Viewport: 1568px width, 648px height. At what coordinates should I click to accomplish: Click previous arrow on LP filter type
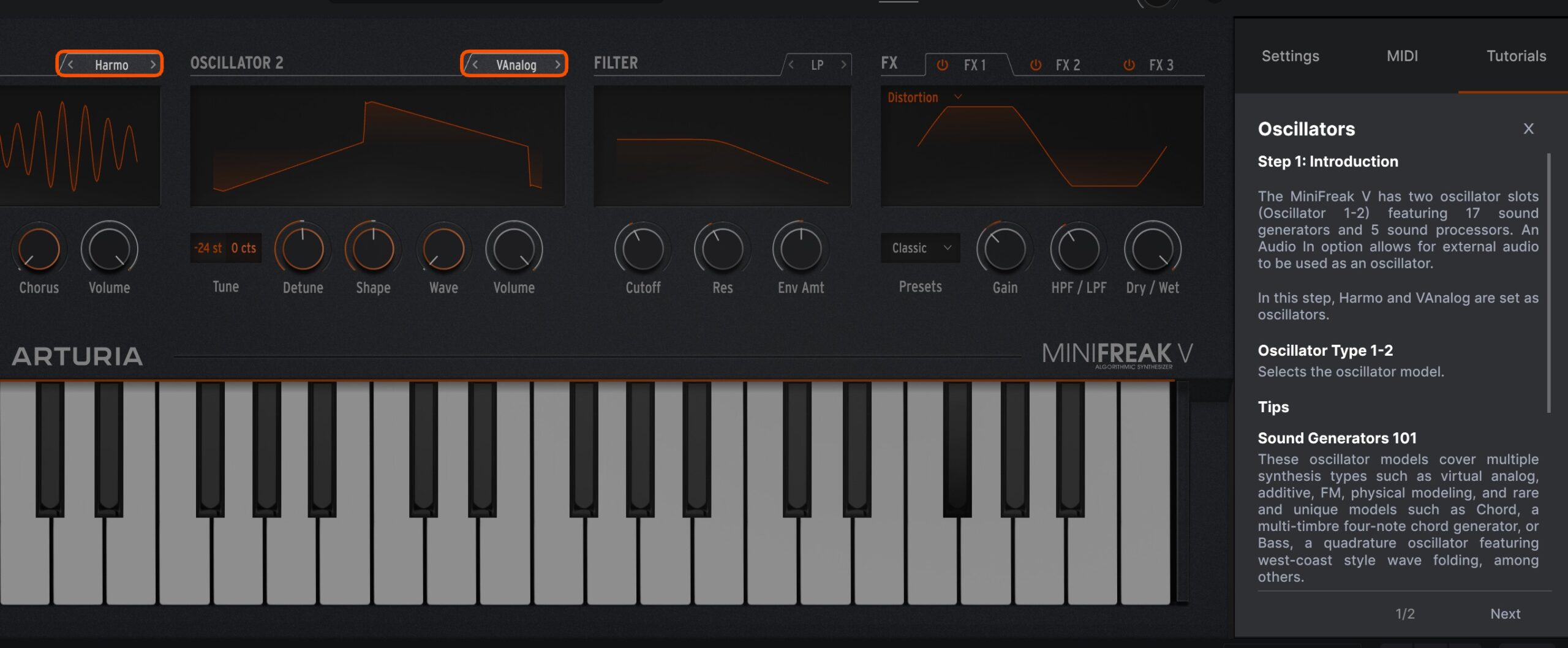tap(791, 64)
